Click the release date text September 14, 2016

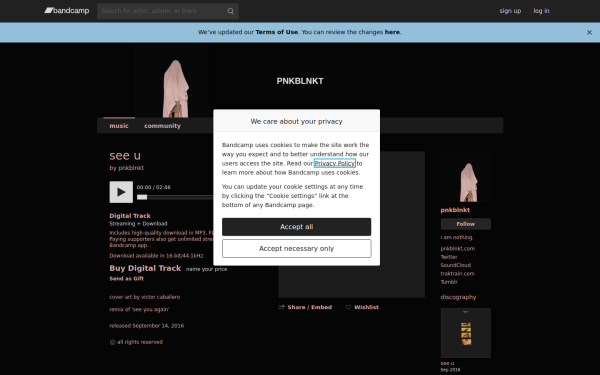click(158, 326)
